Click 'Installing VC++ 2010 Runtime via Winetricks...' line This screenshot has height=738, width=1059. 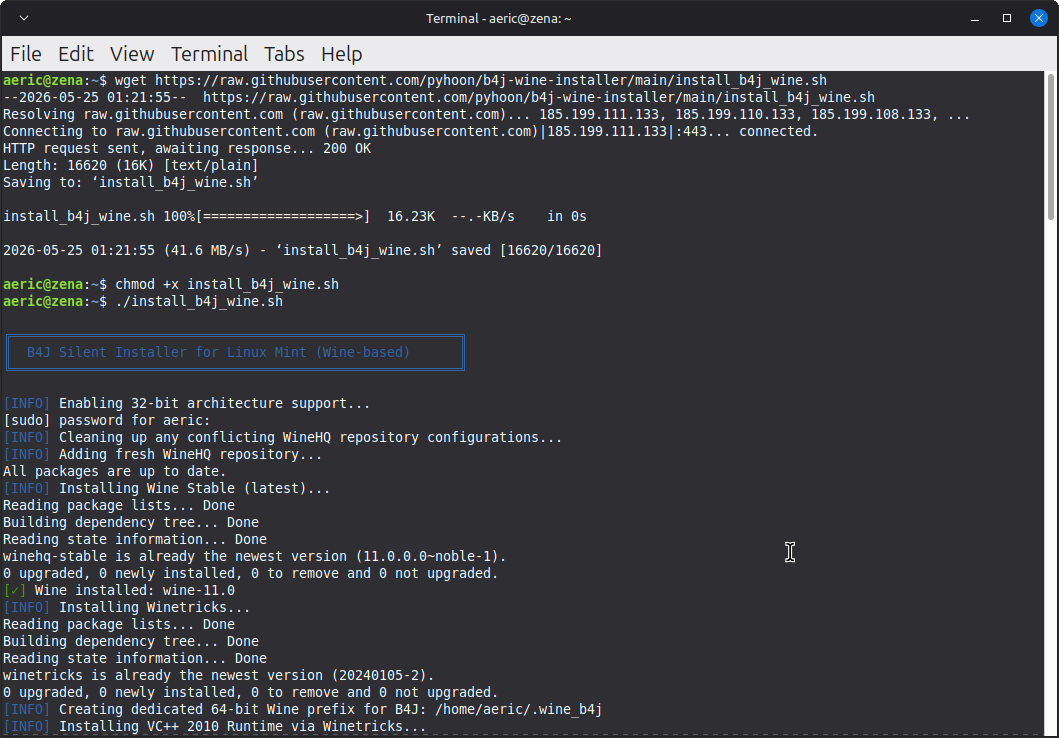pos(215,727)
